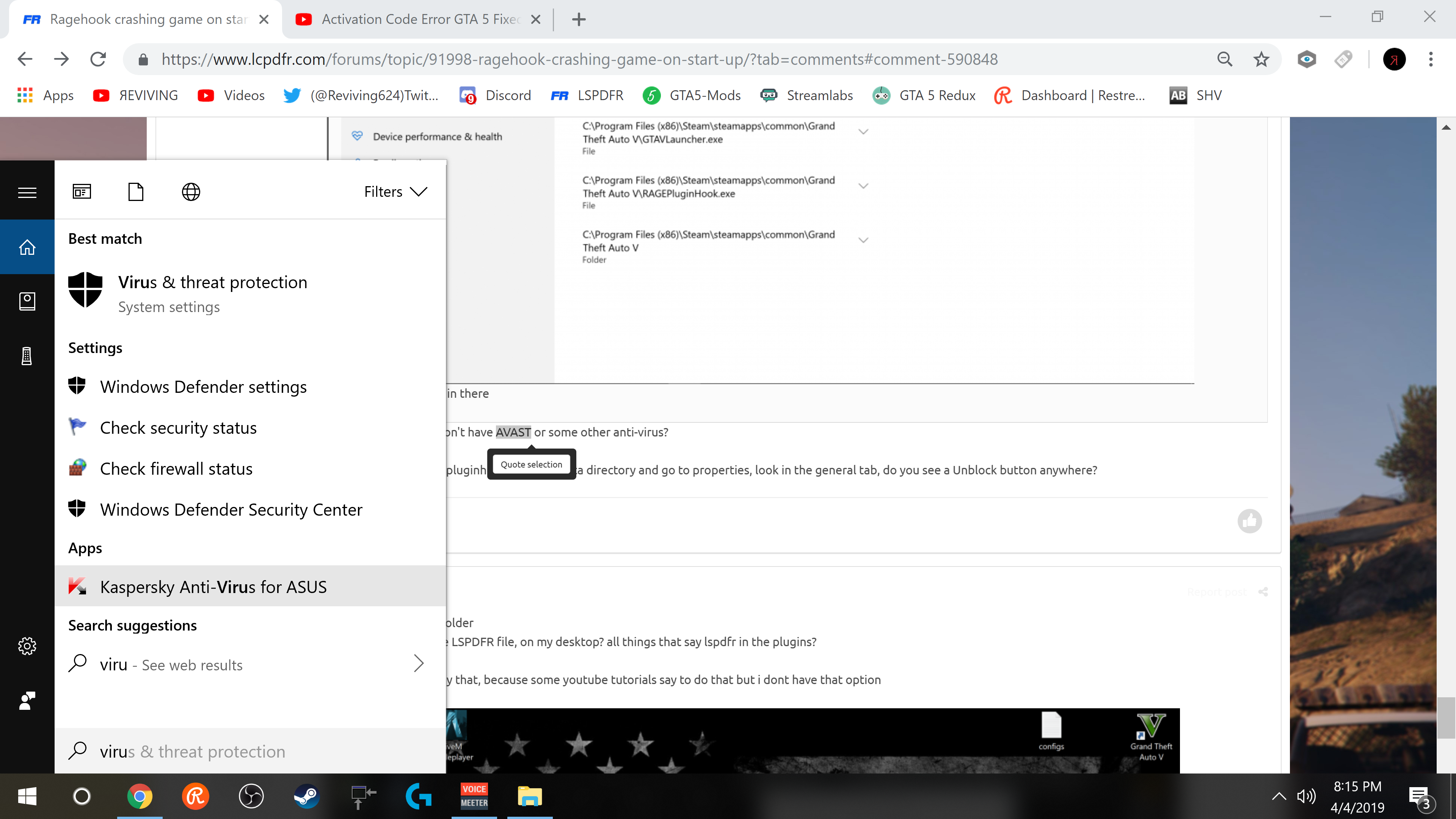Expand the RAGEPluginHook.exe exclusion entry
The width and height of the screenshot is (1456, 819).
pos(863,186)
